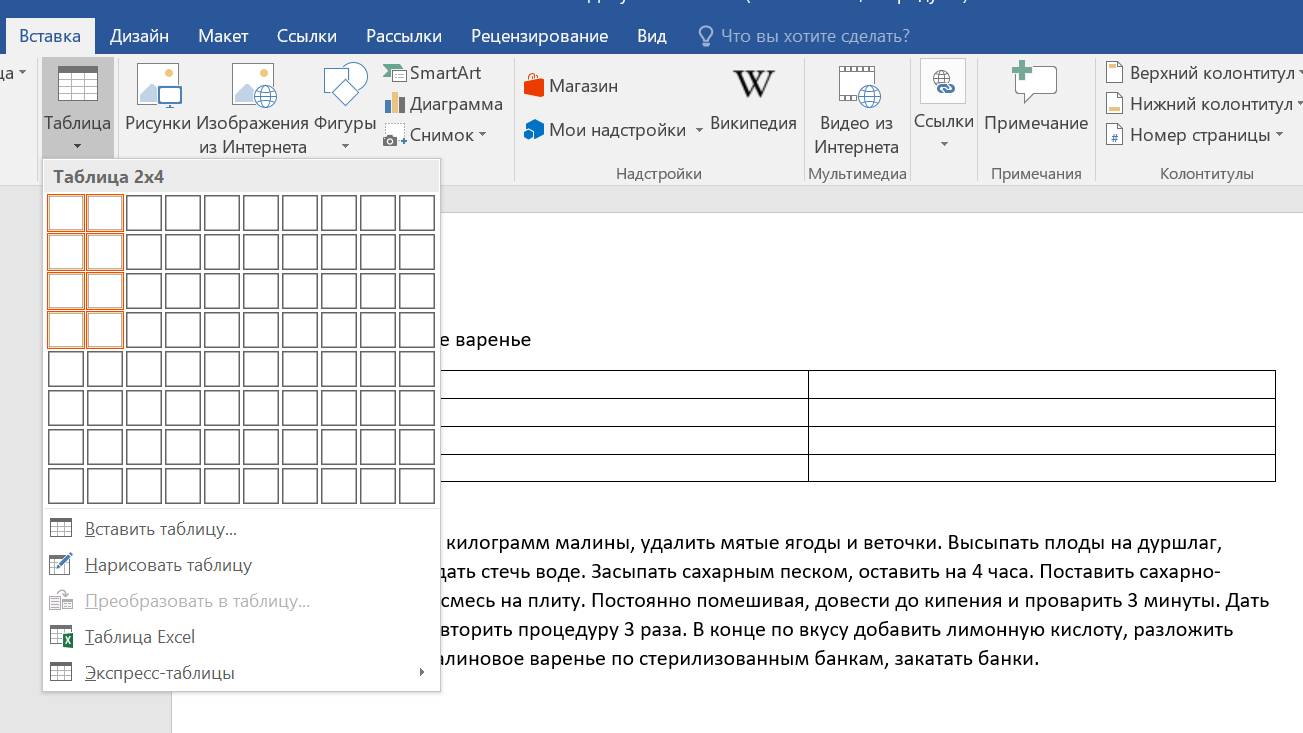Go to the Рассылки tab
Viewport: 1303px width, 733px height.
pyautogui.click(x=404, y=36)
